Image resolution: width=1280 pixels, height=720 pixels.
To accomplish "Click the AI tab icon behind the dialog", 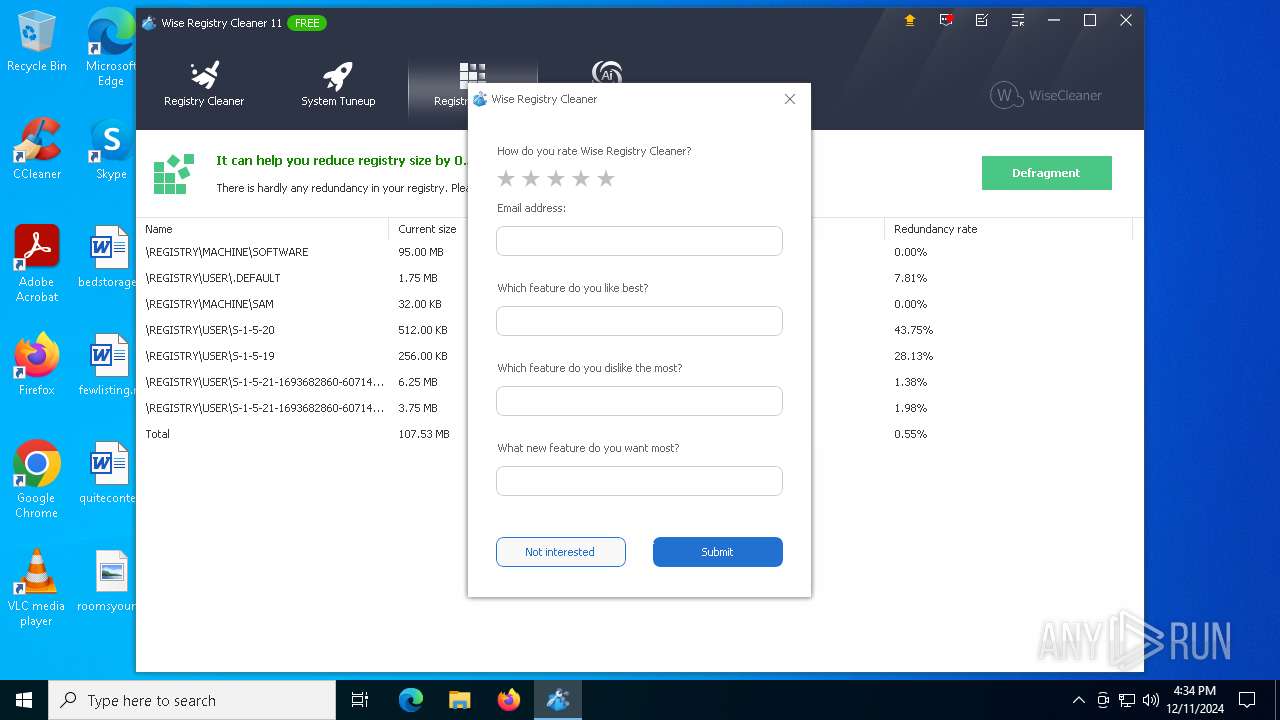I will (x=606, y=72).
